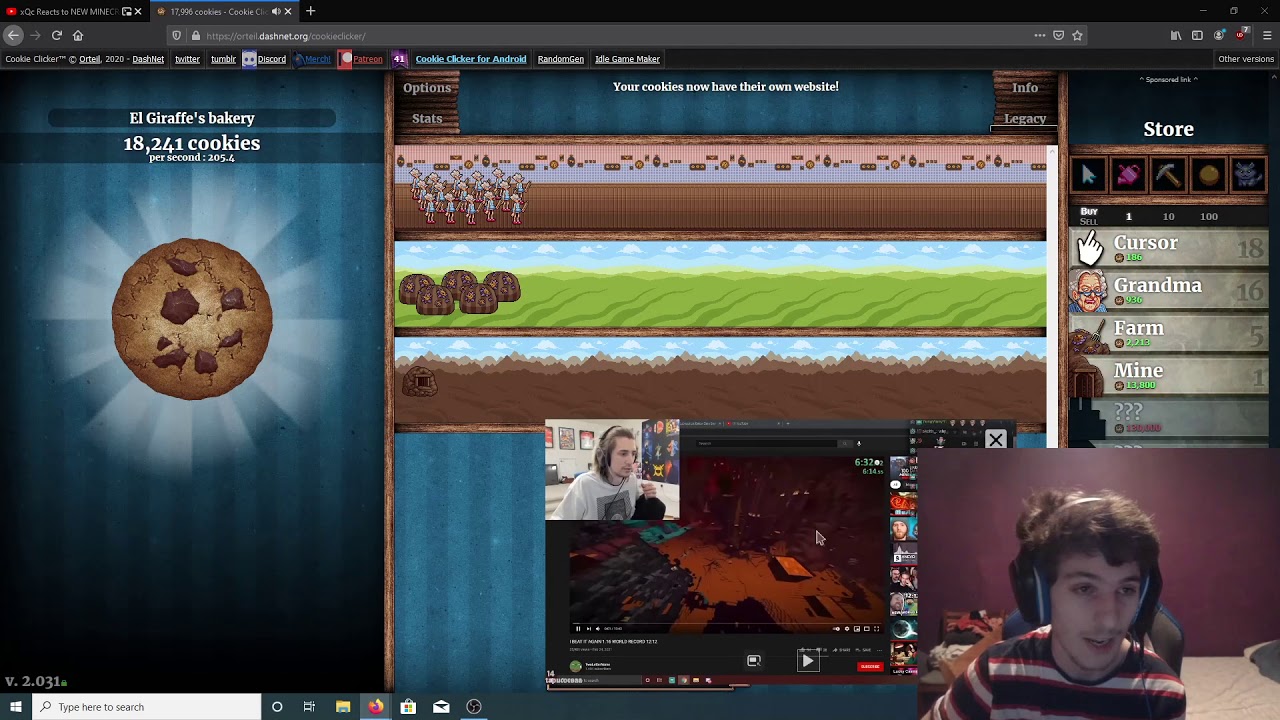Purchase a Farm building
This screenshot has height=720, width=1280.
1169,333
